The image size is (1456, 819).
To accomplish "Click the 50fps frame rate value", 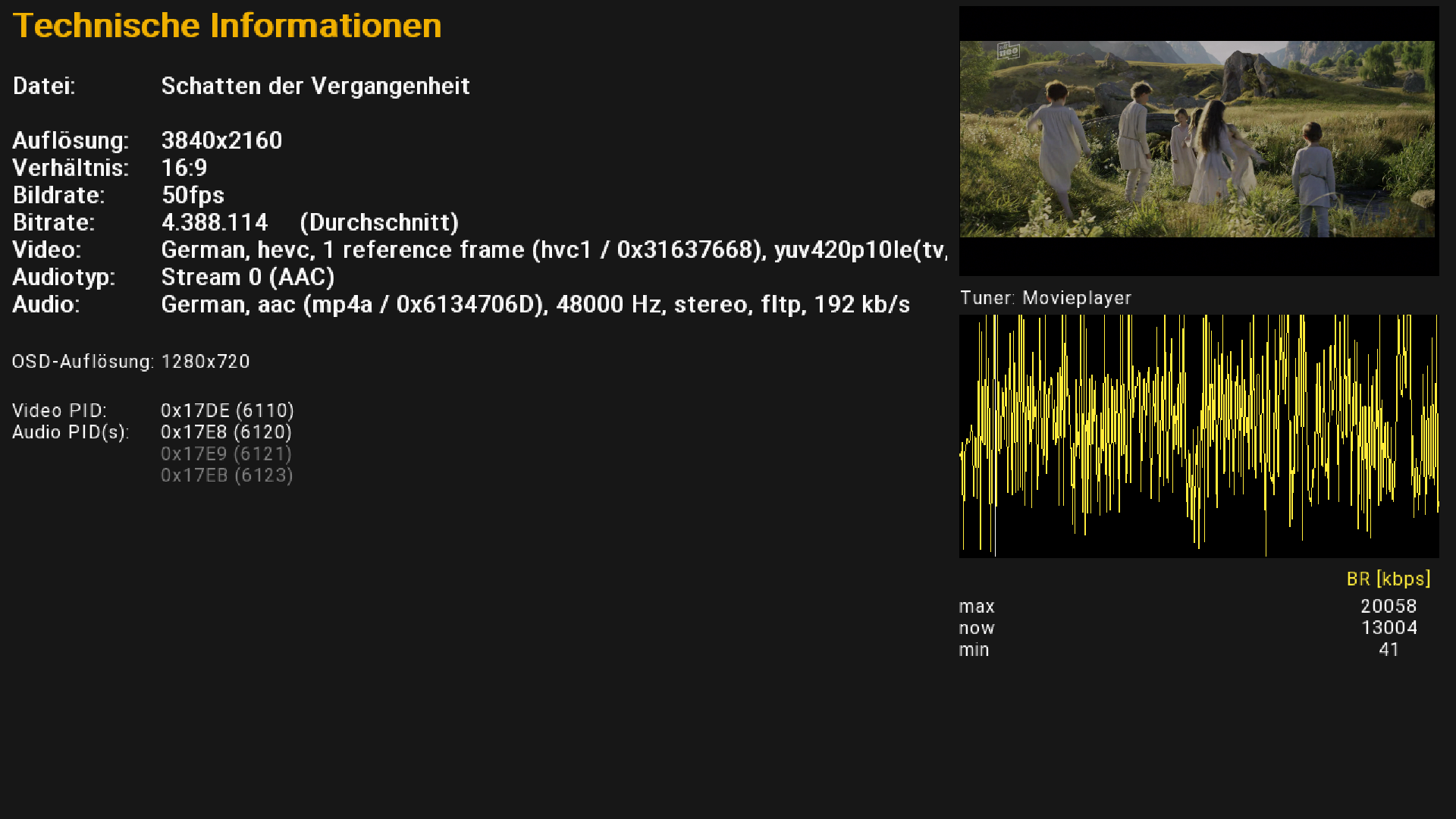I will 193,195.
